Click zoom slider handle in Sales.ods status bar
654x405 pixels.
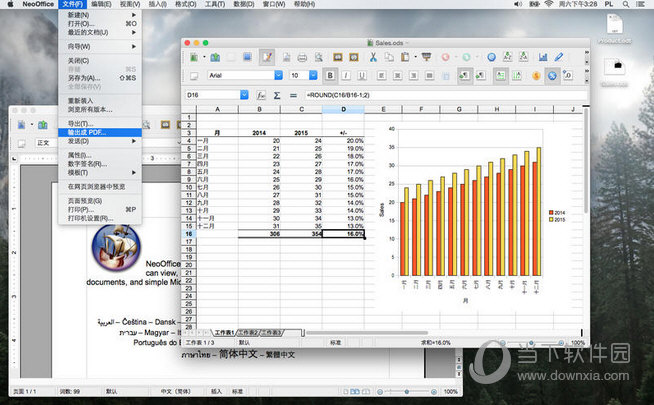point(531,343)
